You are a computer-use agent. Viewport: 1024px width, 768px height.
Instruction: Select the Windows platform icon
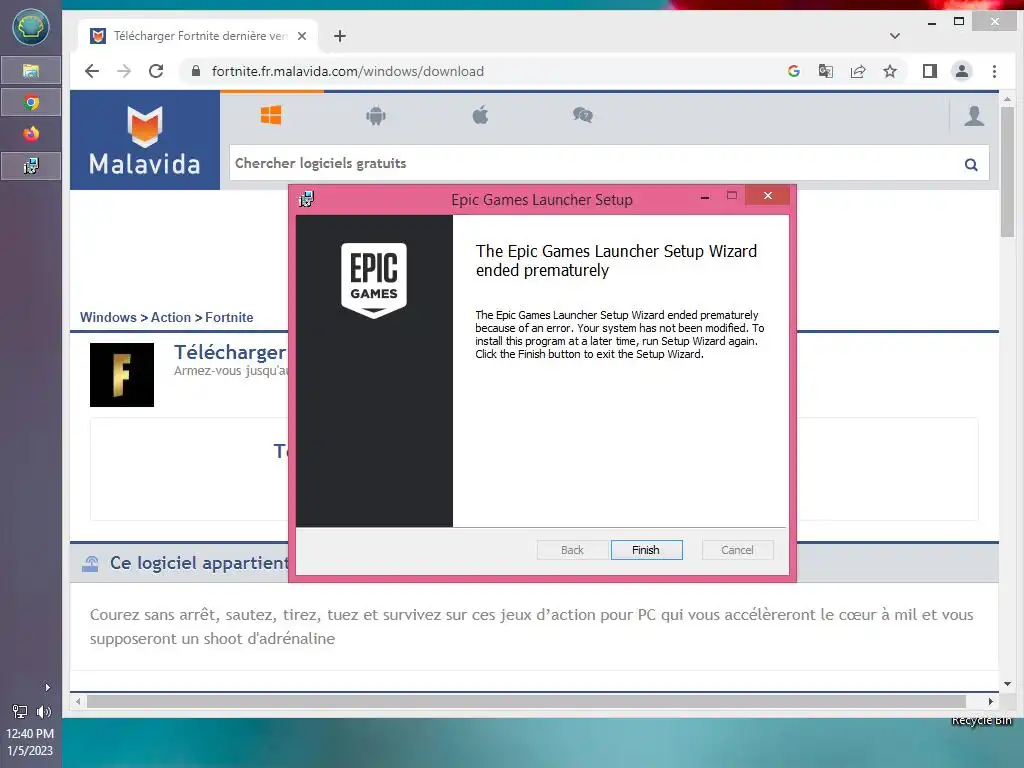(x=271, y=116)
